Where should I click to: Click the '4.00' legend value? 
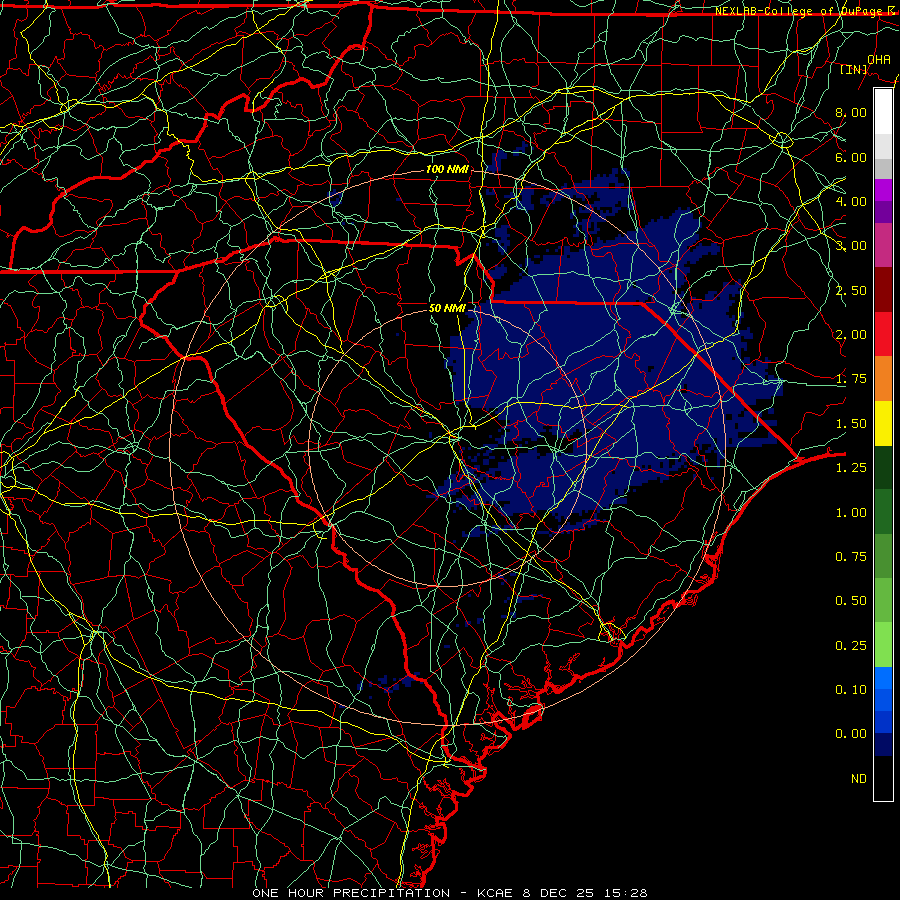(851, 201)
